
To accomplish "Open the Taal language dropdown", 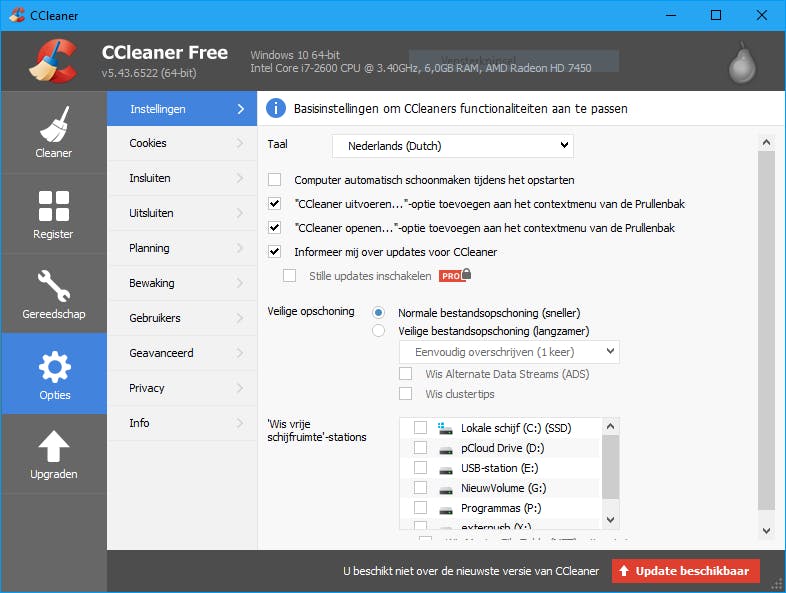I will click(453, 146).
